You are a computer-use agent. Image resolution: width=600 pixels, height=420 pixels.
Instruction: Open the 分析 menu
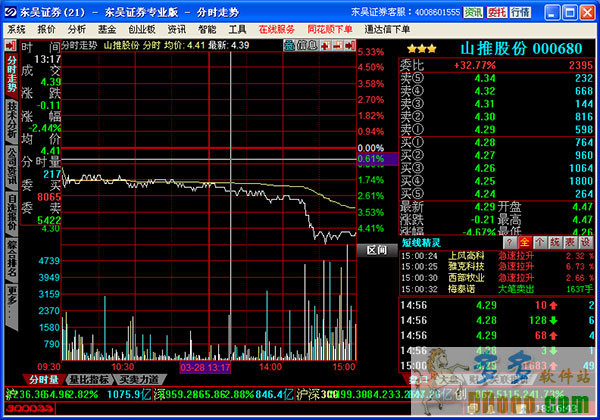[x=77, y=29]
